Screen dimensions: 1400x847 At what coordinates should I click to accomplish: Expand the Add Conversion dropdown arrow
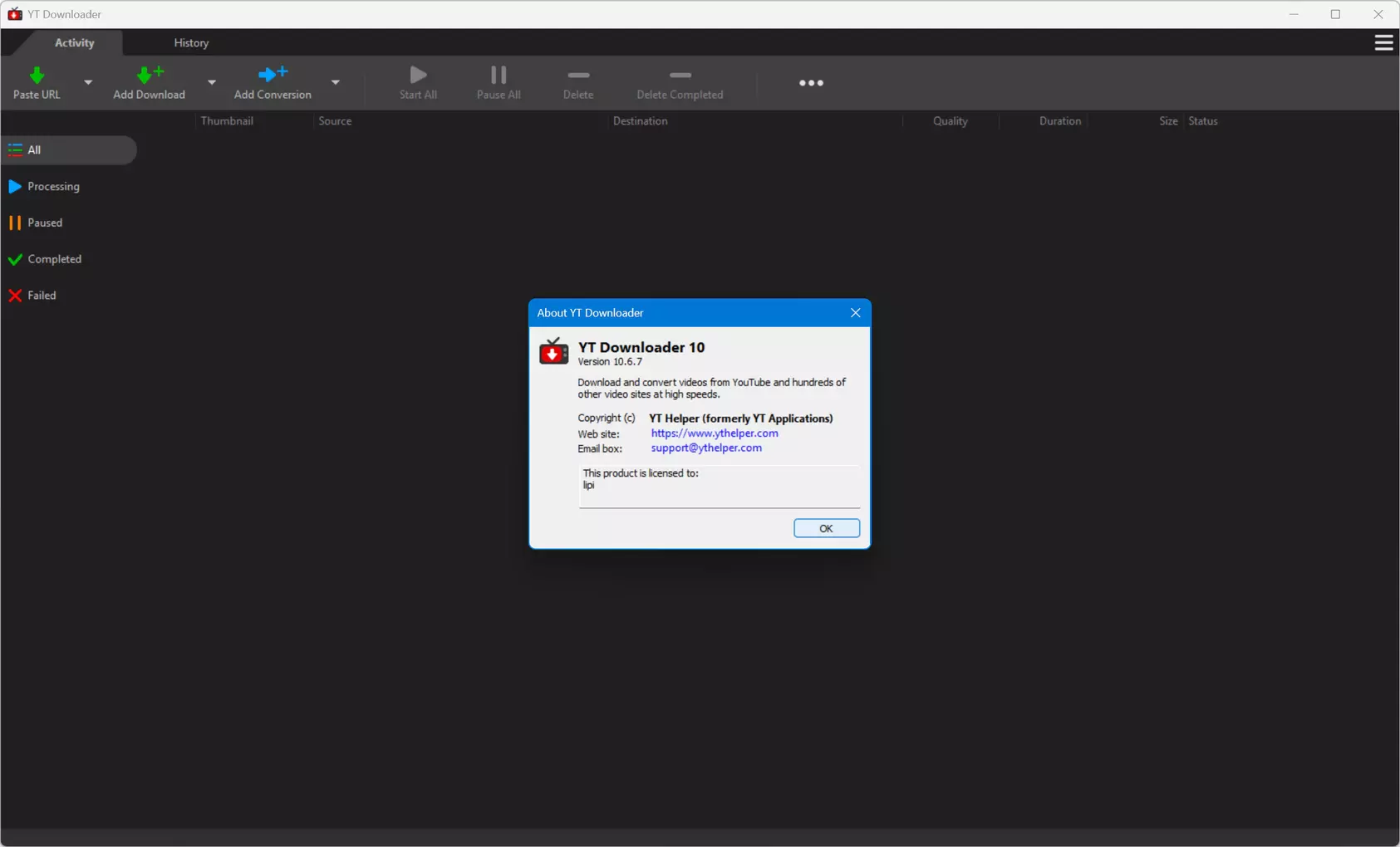click(x=336, y=82)
